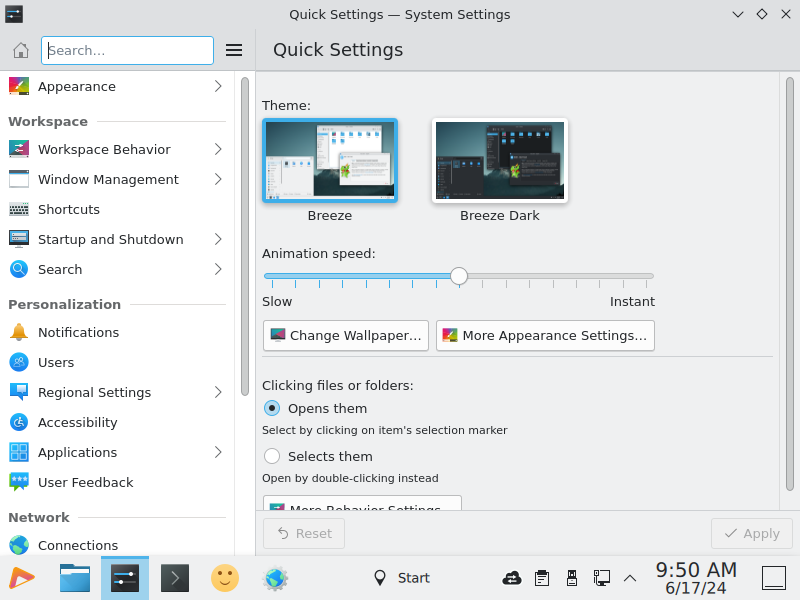Click into the Search input field
Image resolution: width=800 pixels, height=600 pixels.
(x=128, y=50)
